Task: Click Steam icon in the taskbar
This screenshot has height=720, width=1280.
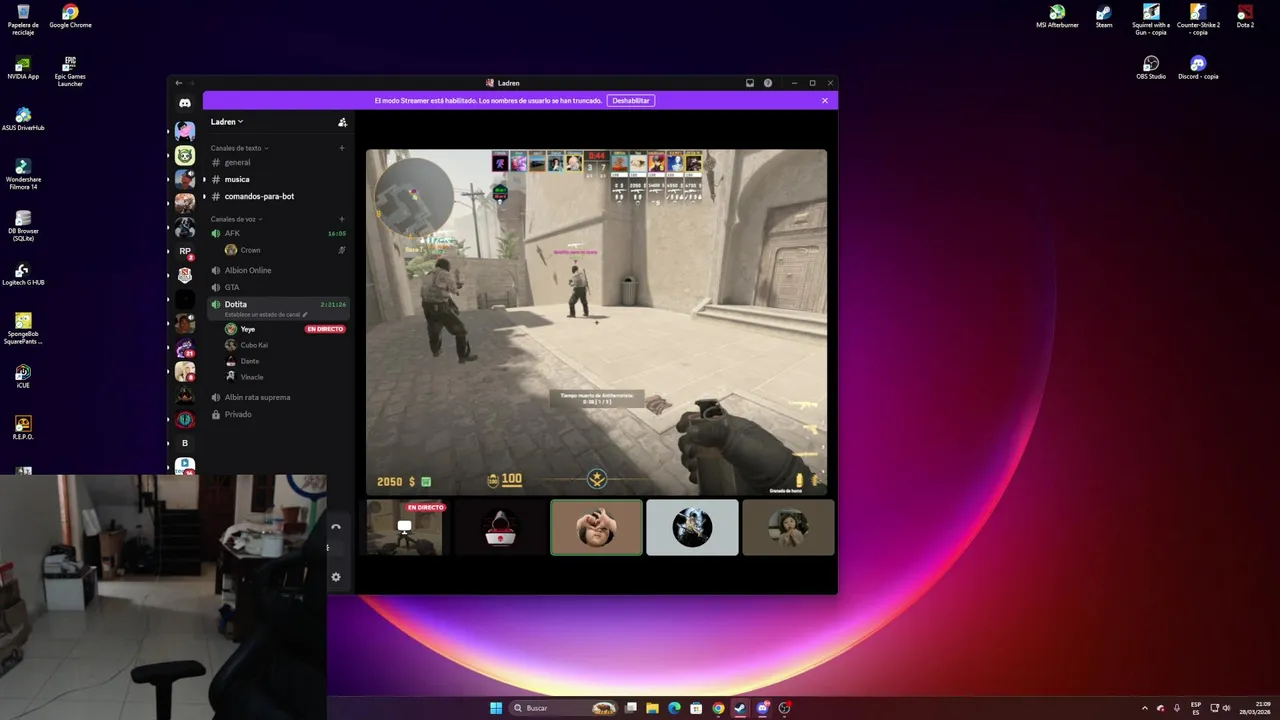Action: tap(740, 708)
